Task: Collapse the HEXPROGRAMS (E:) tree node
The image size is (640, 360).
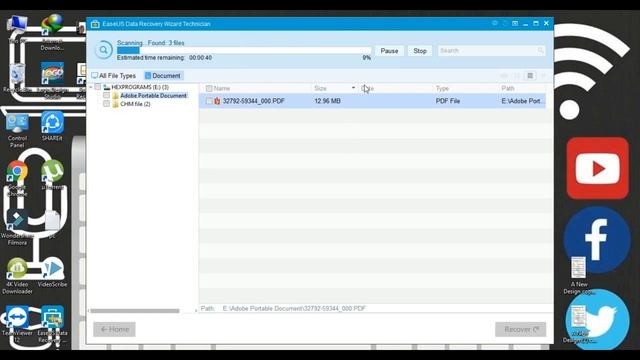Action: (x=91, y=87)
